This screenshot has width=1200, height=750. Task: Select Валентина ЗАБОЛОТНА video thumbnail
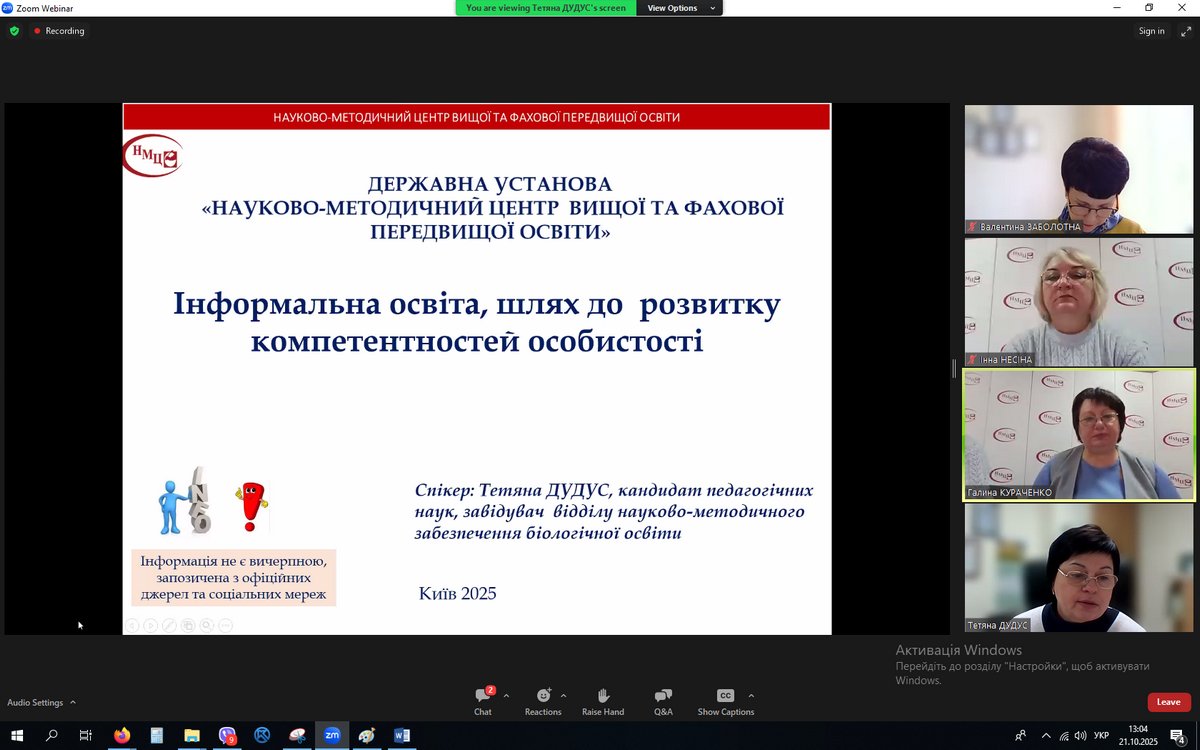tap(1079, 169)
